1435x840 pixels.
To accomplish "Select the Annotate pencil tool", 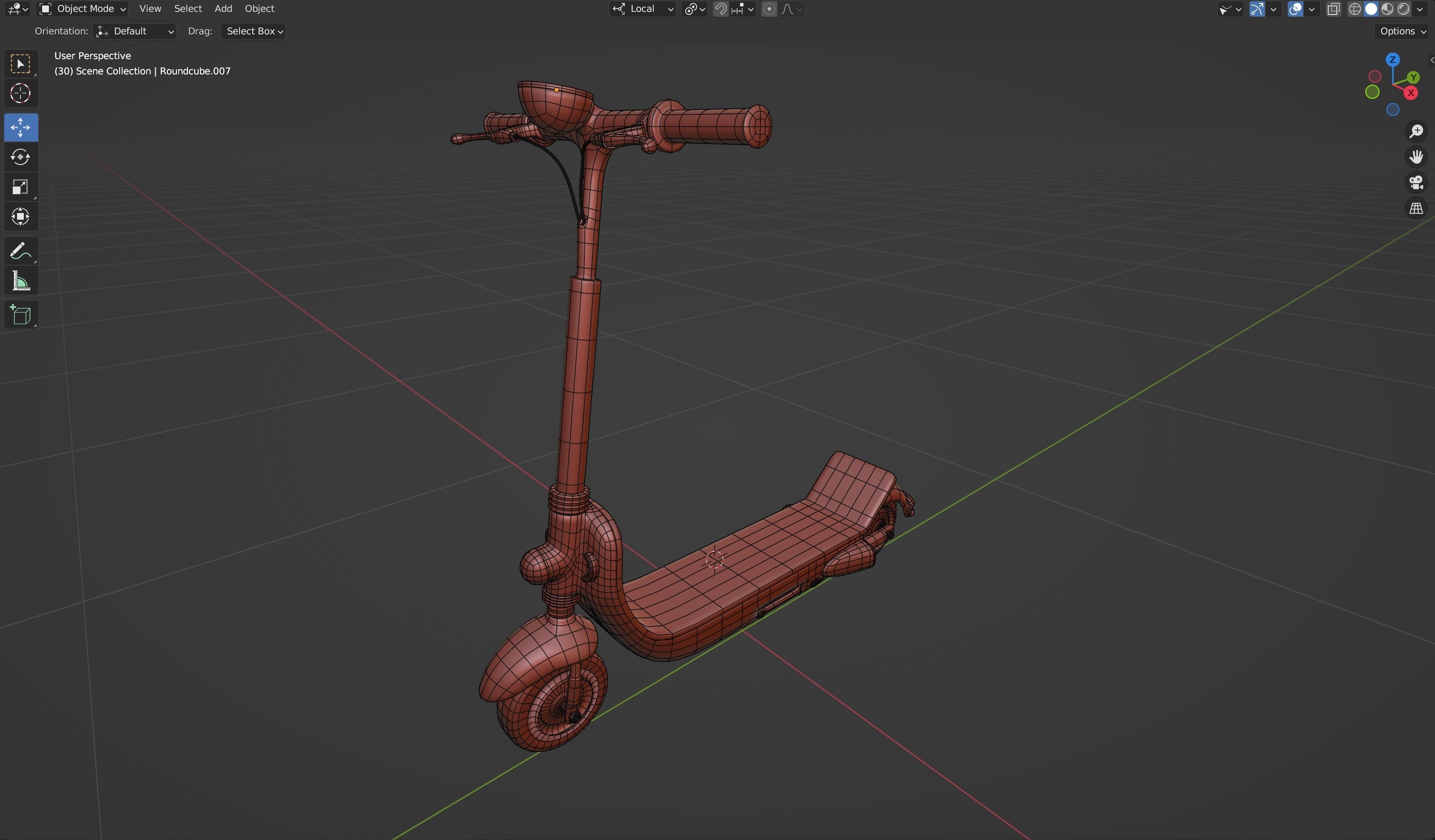I will (x=20, y=251).
